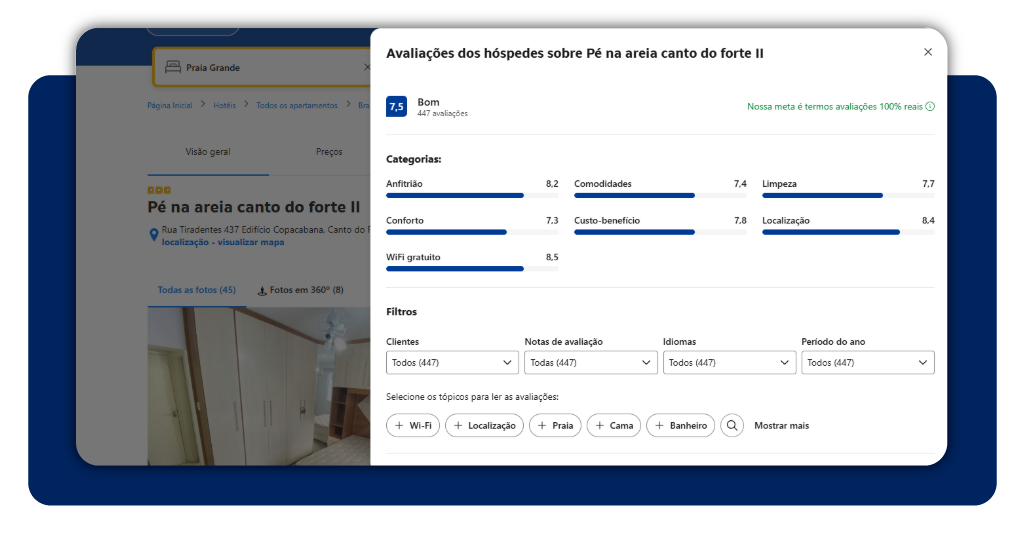
Task: Click the Limpeza 7,7 score
Action: pyautogui.click(x=928, y=184)
